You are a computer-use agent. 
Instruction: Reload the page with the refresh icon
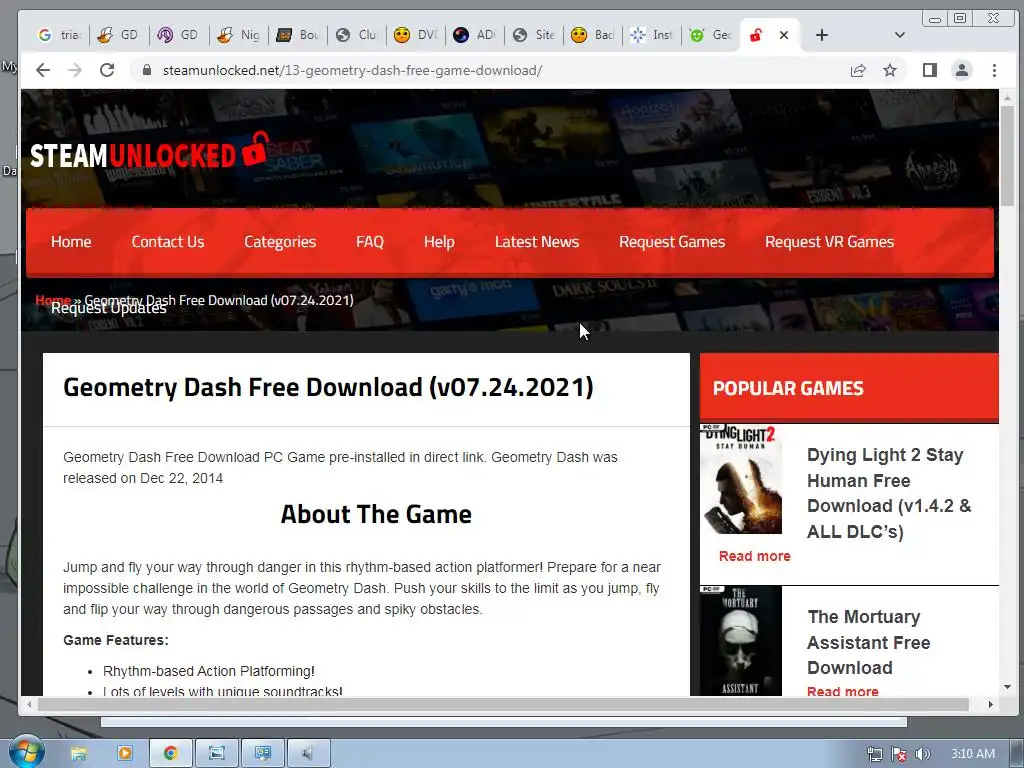pos(107,70)
